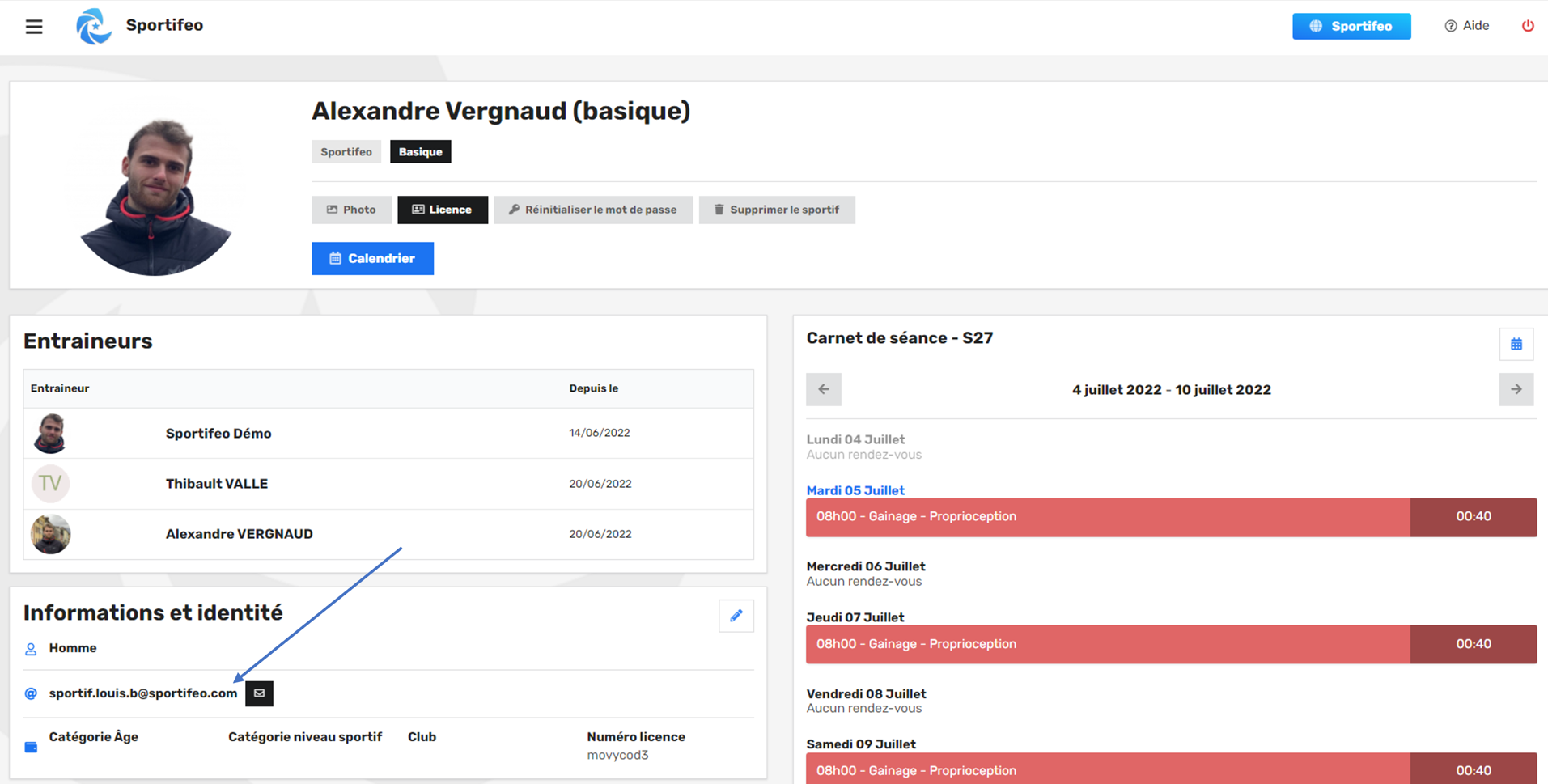Click the Sportifeo tag badge
The image size is (1548, 784).
pos(346,151)
